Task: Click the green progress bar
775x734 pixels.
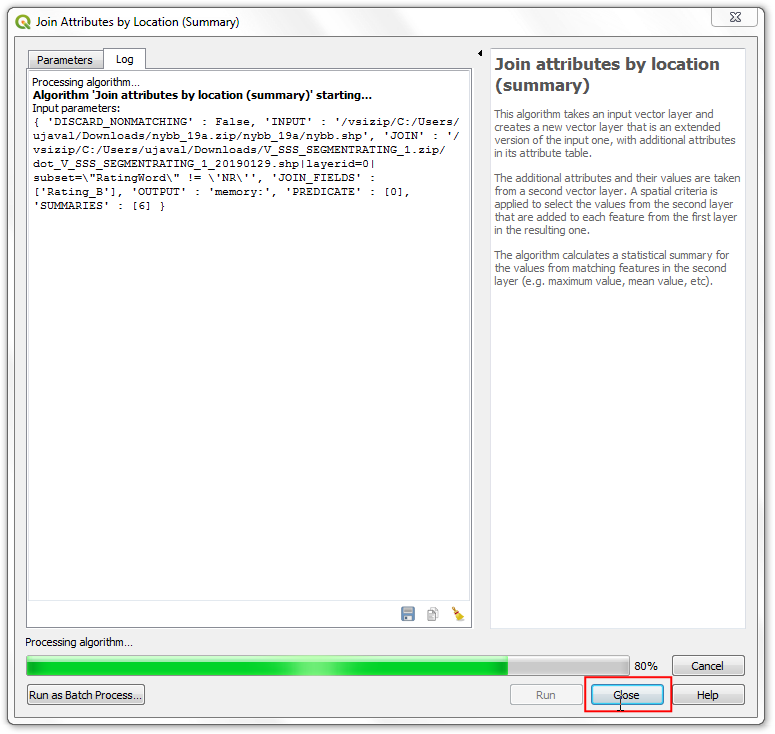Action: pos(267,666)
